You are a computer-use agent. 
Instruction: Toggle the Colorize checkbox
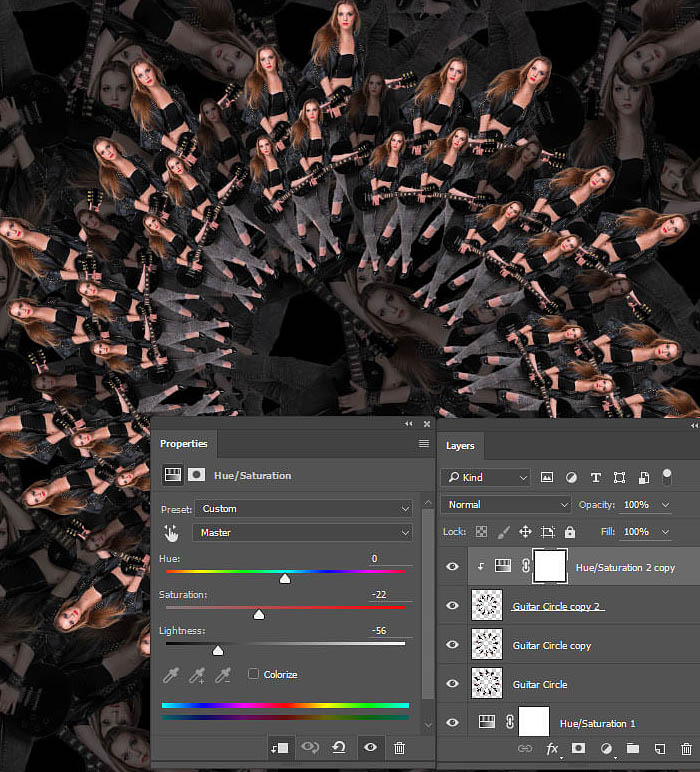tap(253, 674)
